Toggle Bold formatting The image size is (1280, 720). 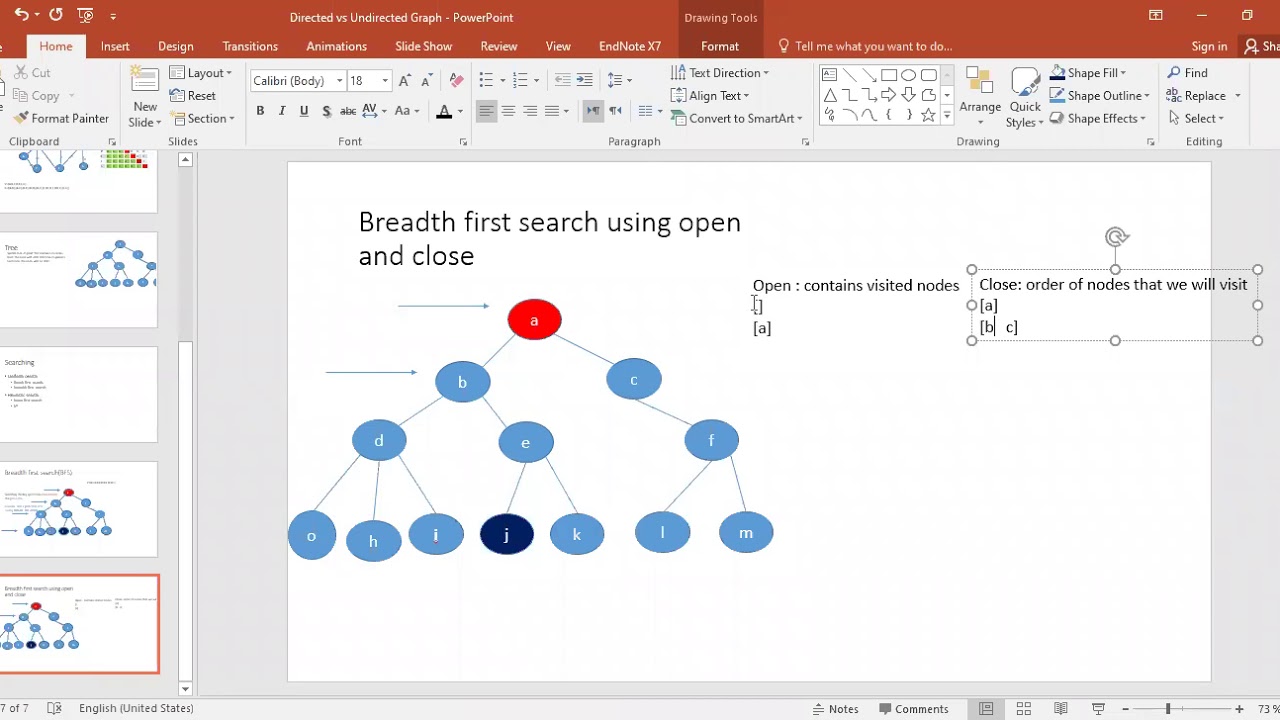click(260, 111)
